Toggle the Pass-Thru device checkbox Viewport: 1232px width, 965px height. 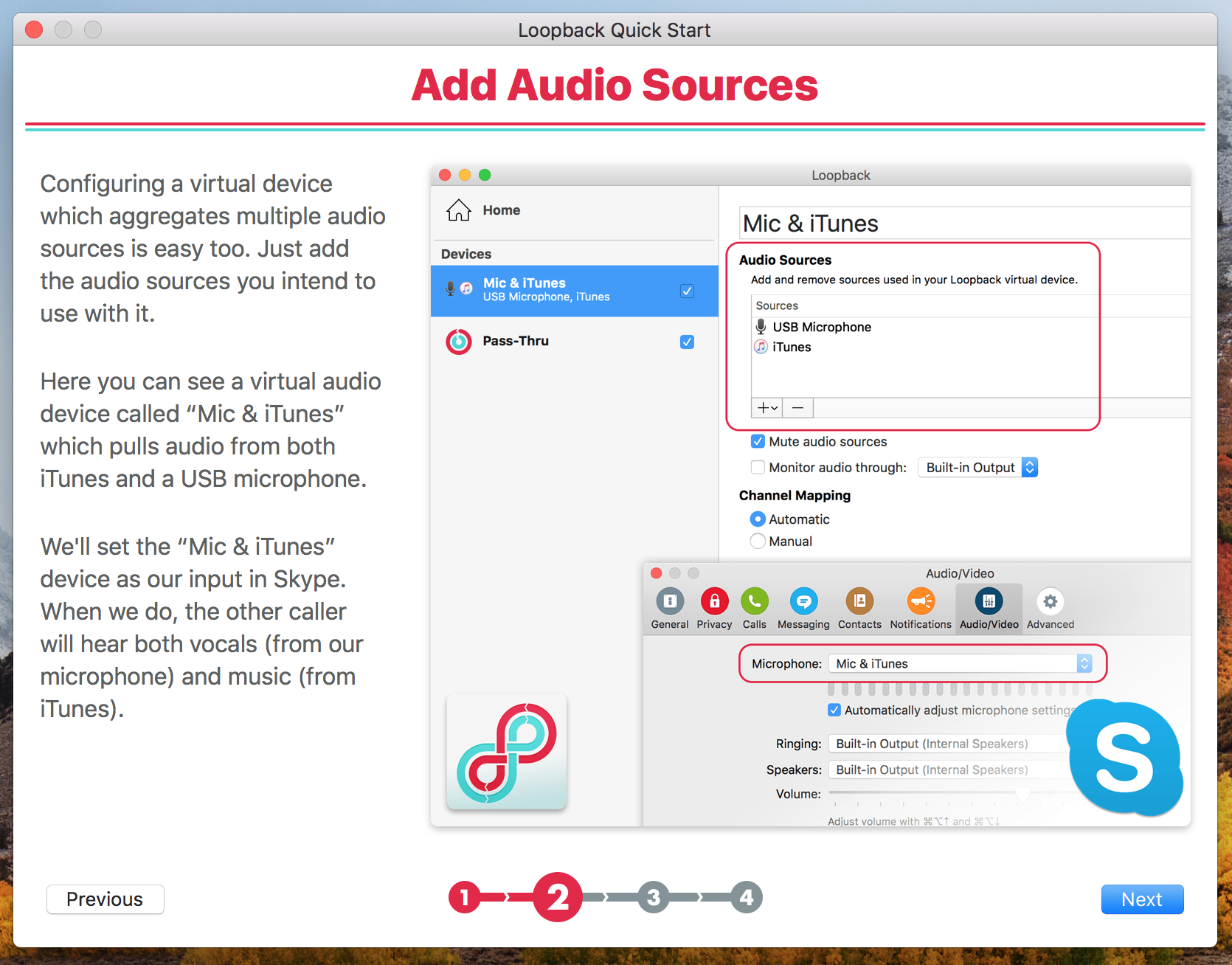pos(687,342)
